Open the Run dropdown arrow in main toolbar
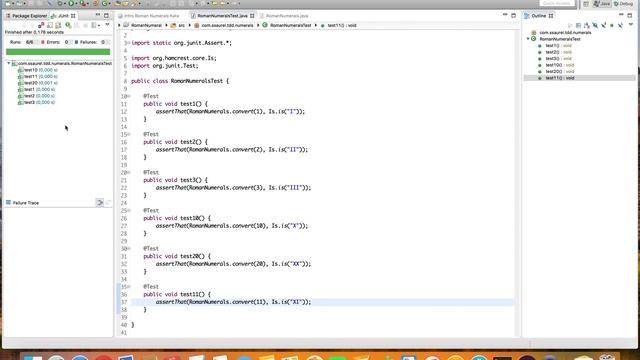 (76, 3)
